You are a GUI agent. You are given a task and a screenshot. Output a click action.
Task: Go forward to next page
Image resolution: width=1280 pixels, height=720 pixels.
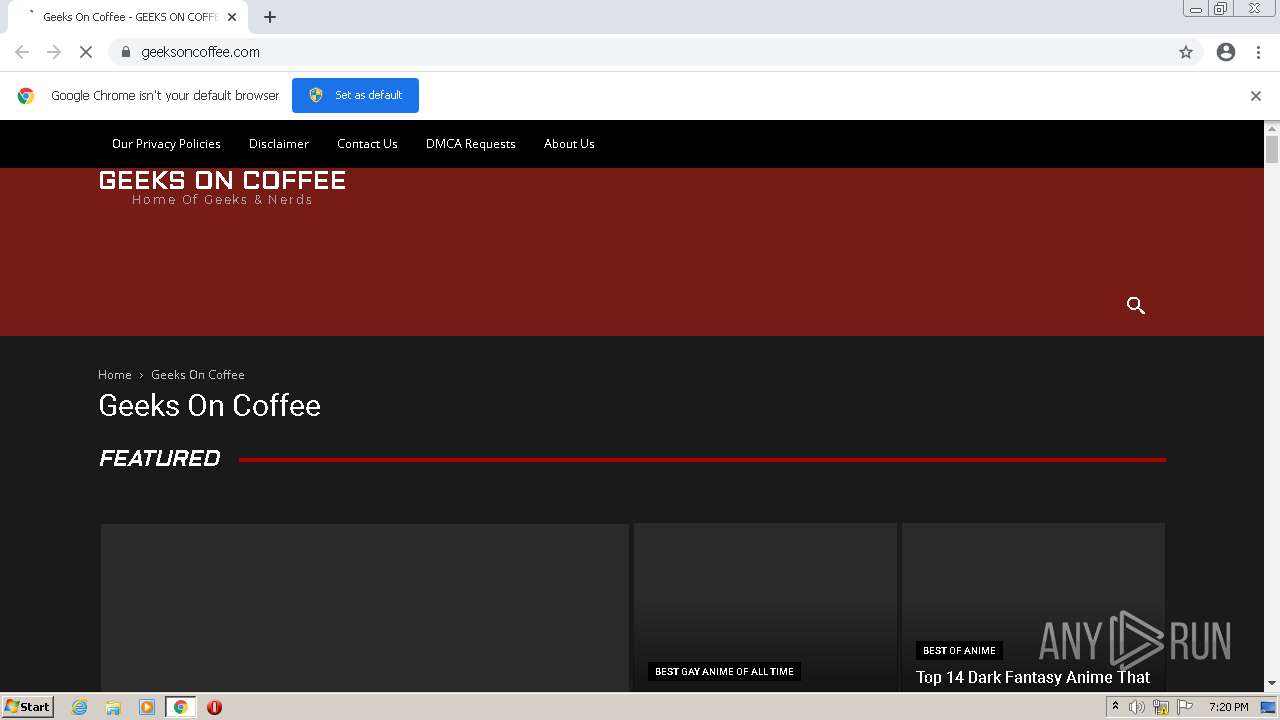point(54,52)
